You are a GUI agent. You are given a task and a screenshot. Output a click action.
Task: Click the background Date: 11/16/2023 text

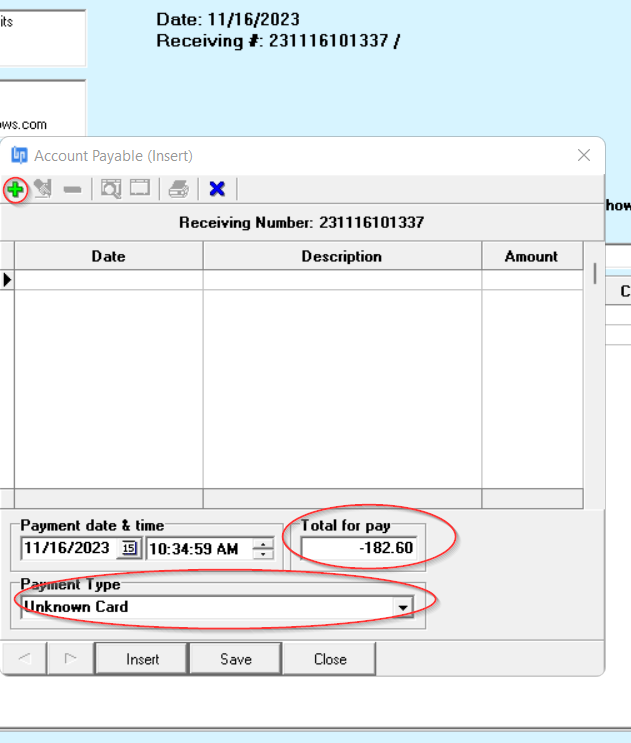pos(228,19)
